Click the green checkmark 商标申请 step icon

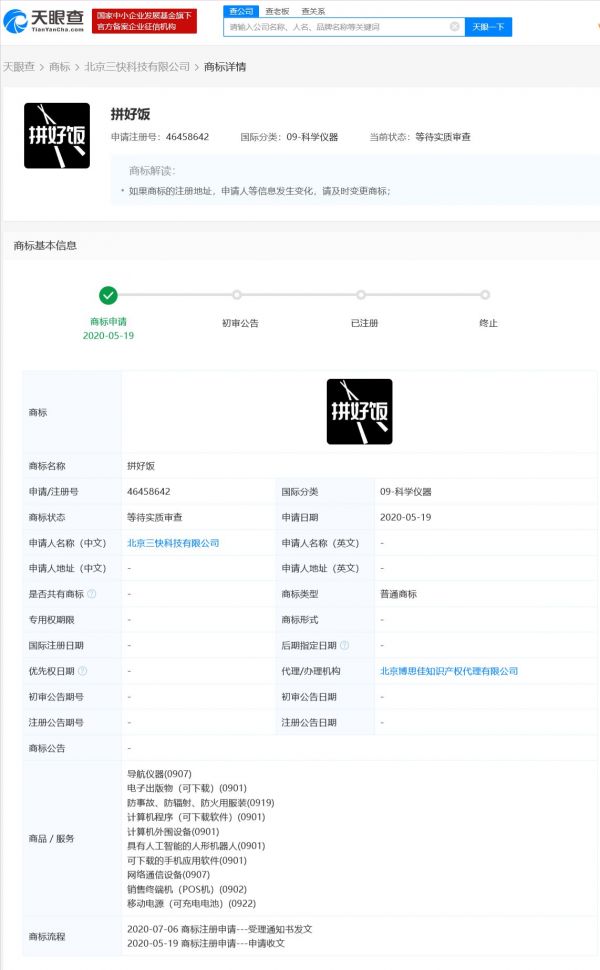pos(108,295)
